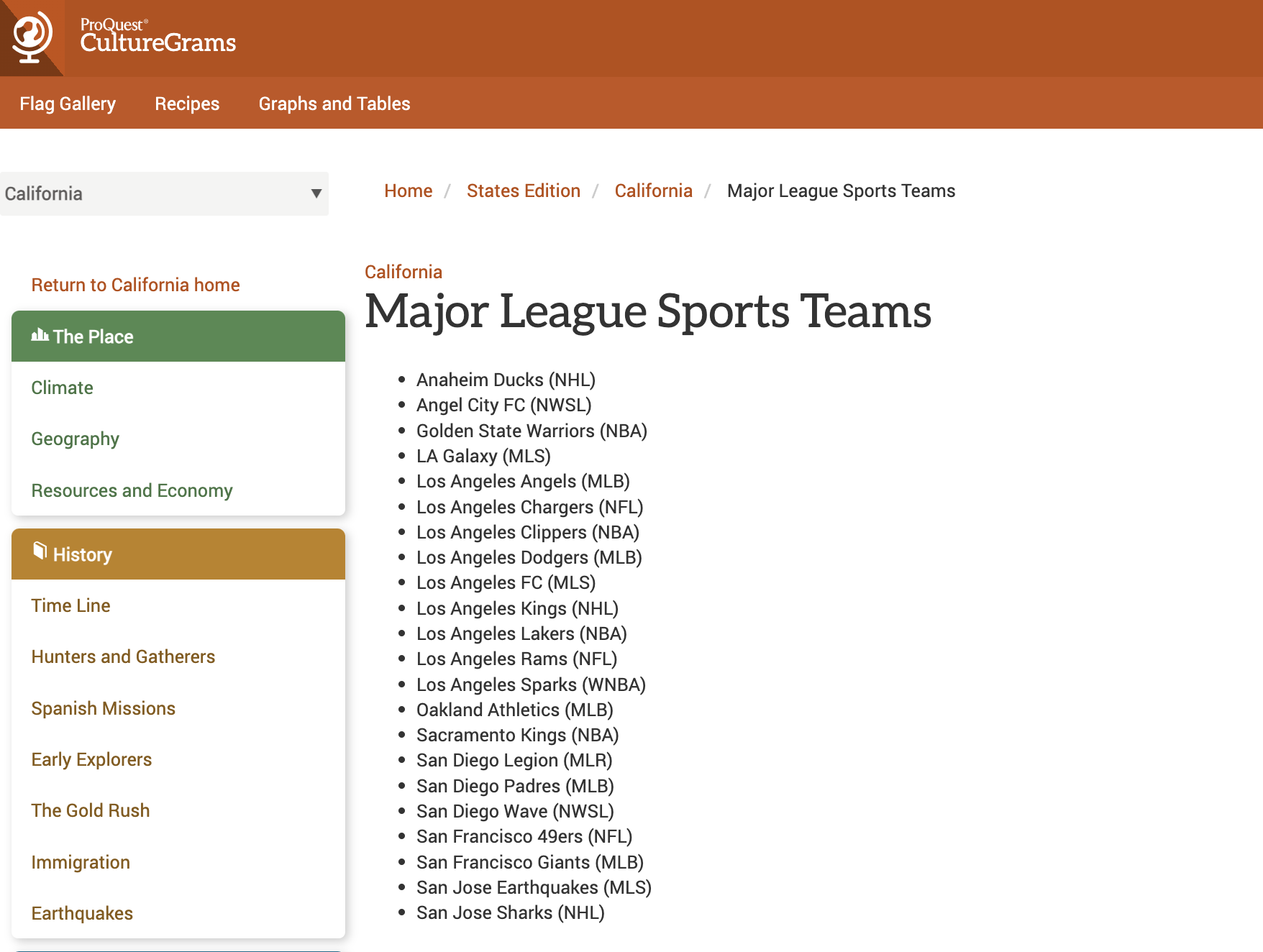The image size is (1263, 952).
Task: Open Hunters and Gatherers sidebar link
Action: 124,656
